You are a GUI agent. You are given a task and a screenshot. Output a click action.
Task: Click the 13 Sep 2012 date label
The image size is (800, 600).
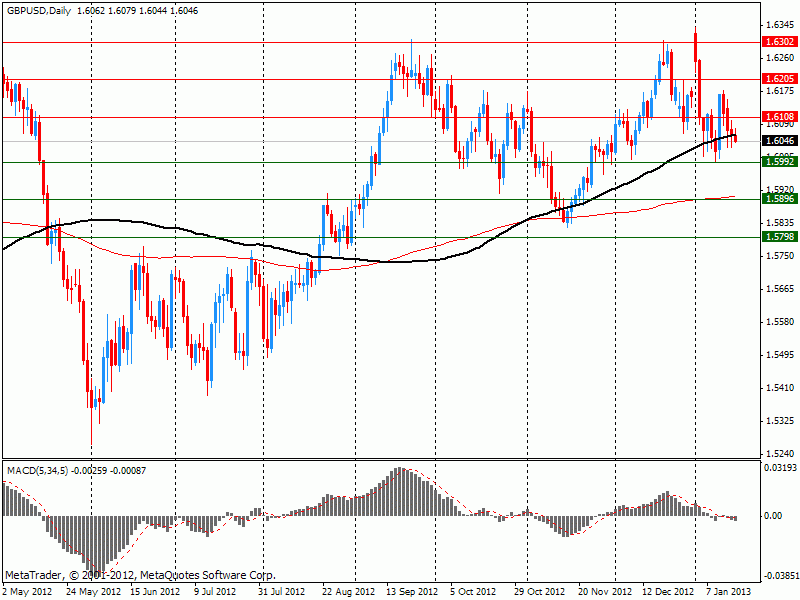point(410,591)
